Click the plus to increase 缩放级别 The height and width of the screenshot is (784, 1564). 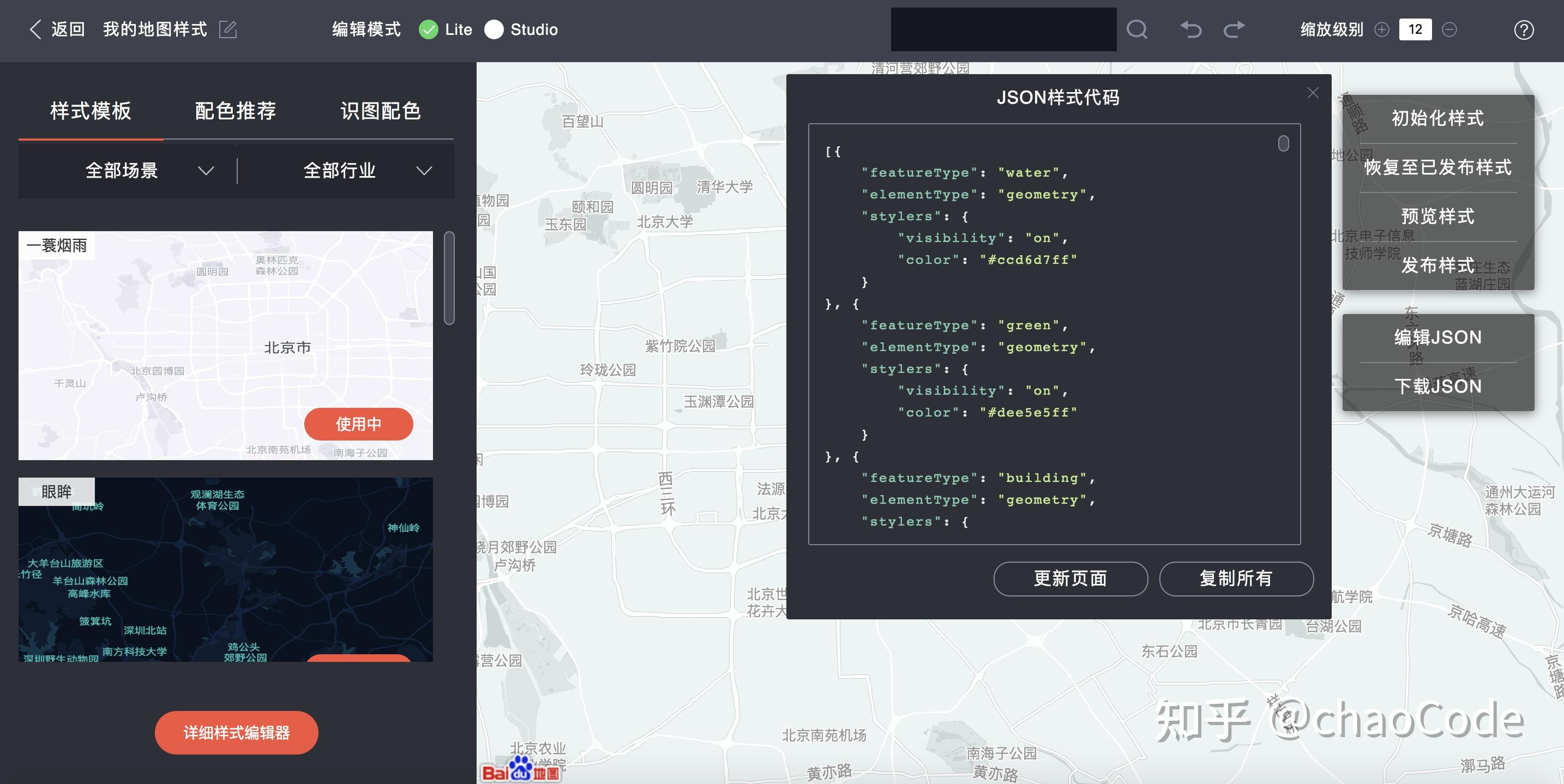pyautogui.click(x=1381, y=29)
